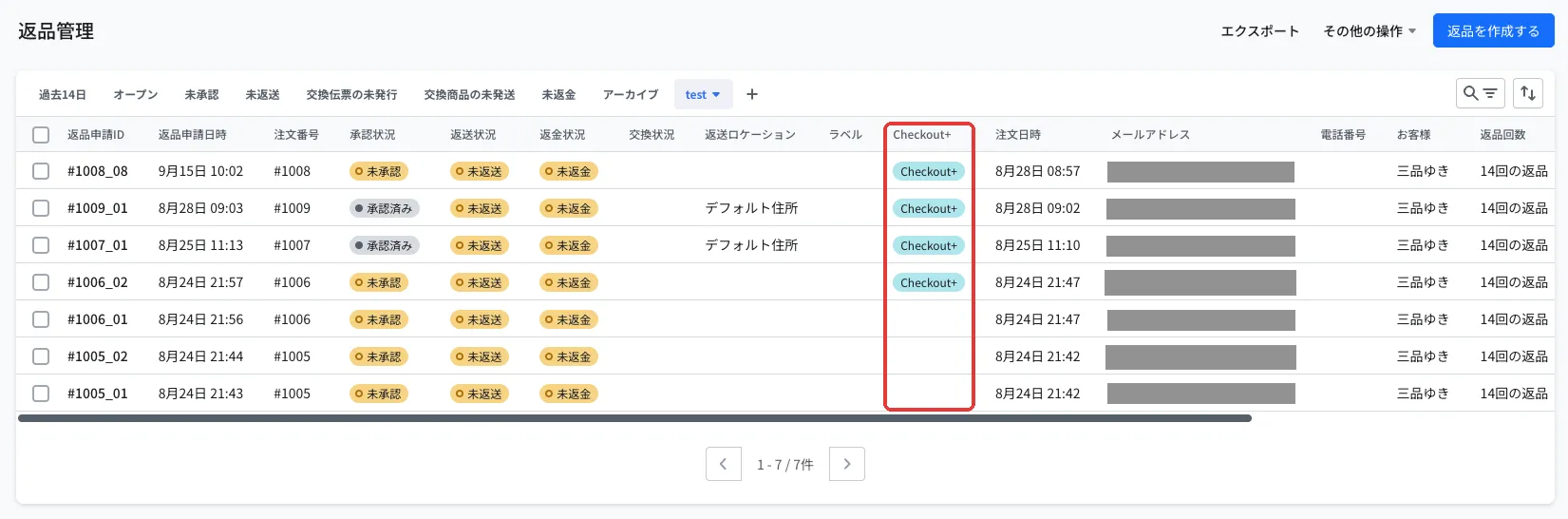Screen dimensions: 1568x519
Task: Check the box for return #1005_02
Action: pos(41,356)
